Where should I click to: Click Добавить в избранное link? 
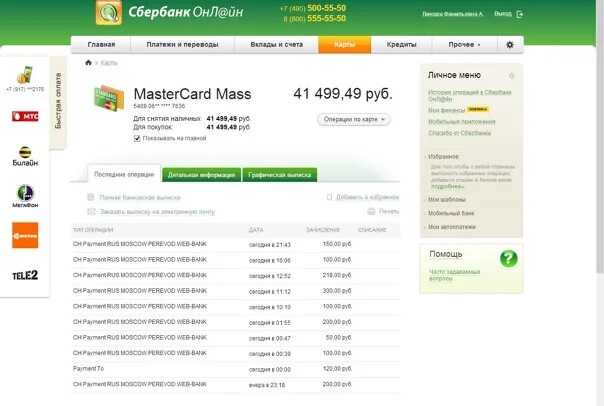pyautogui.click(x=367, y=197)
